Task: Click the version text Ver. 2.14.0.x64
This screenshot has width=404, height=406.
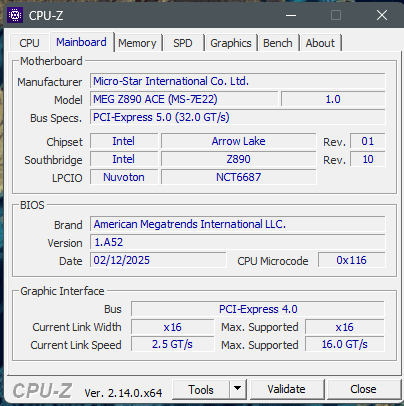Action: pos(123,393)
